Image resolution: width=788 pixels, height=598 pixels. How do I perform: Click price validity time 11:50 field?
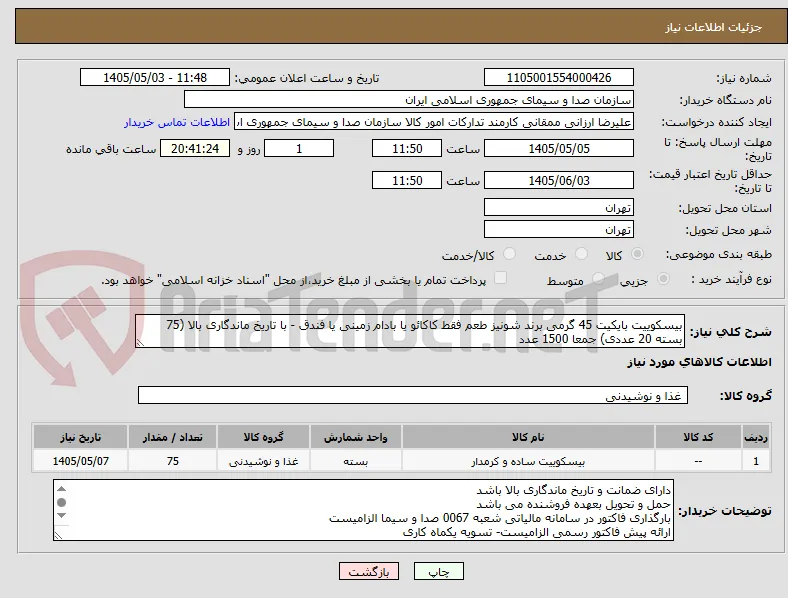(x=407, y=180)
